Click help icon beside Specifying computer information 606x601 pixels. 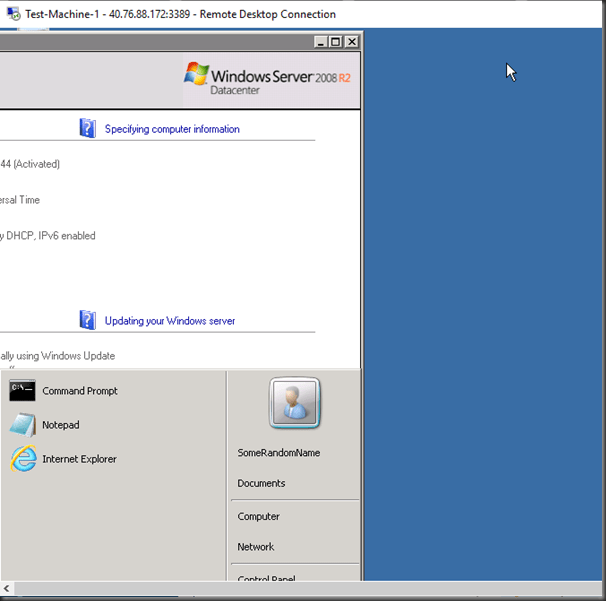point(88,128)
